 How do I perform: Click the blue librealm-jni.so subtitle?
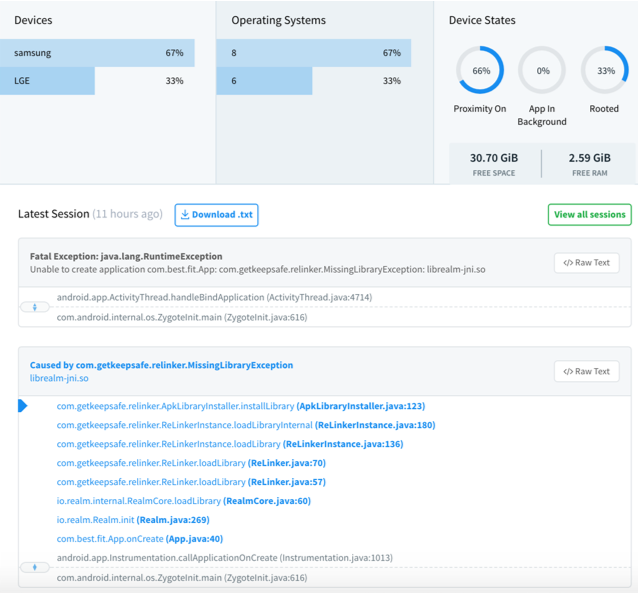click(59, 378)
